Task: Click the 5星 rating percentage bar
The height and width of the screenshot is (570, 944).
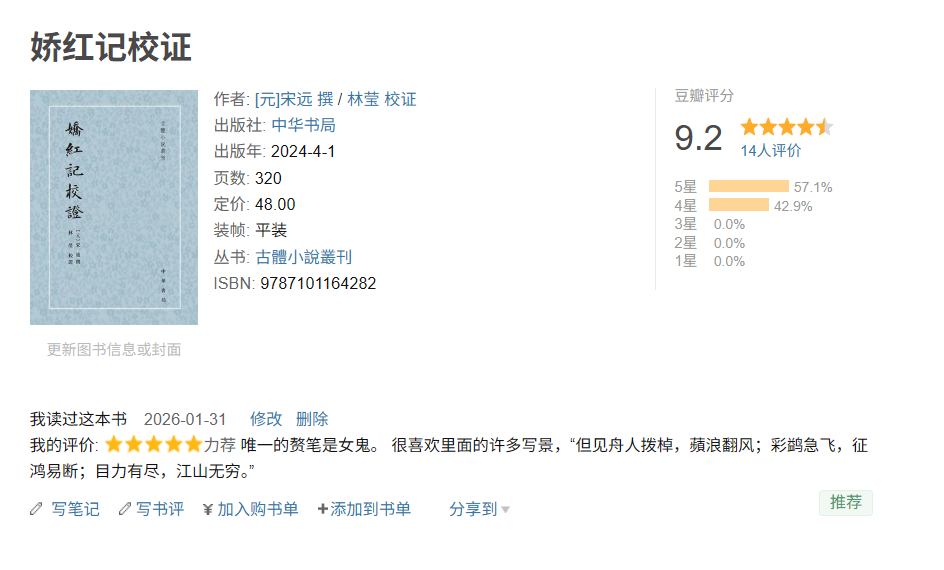Action: (x=748, y=186)
